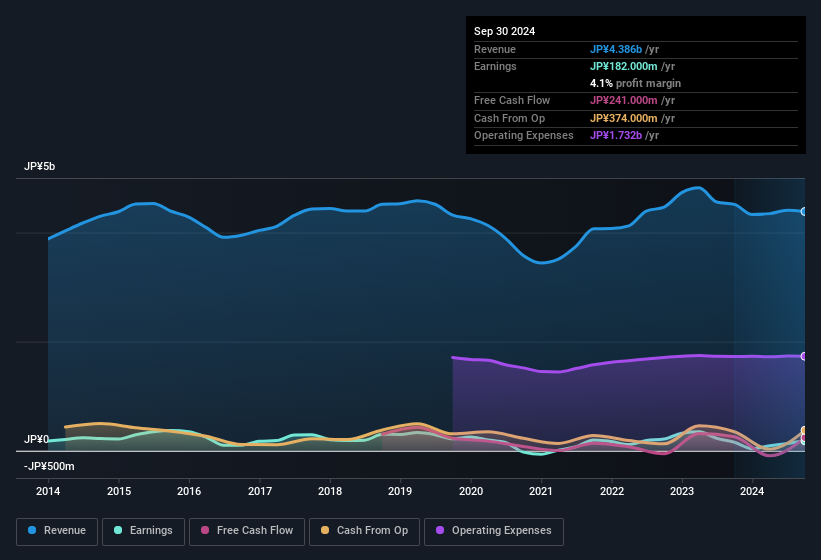Click the 4.1% profit margin text
This screenshot has height=560, width=821.
pos(635,83)
